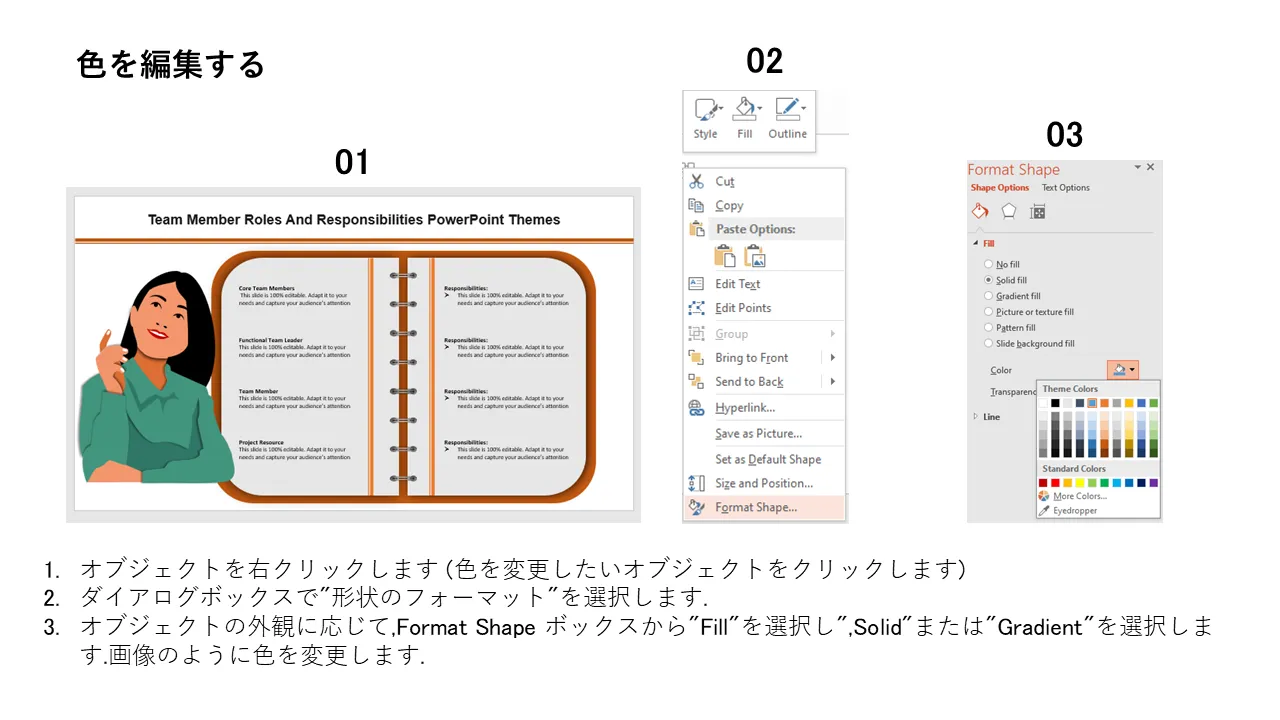Choose the Gradient fill radio option
Viewport: 1280px width, 720px height.
click(989, 296)
